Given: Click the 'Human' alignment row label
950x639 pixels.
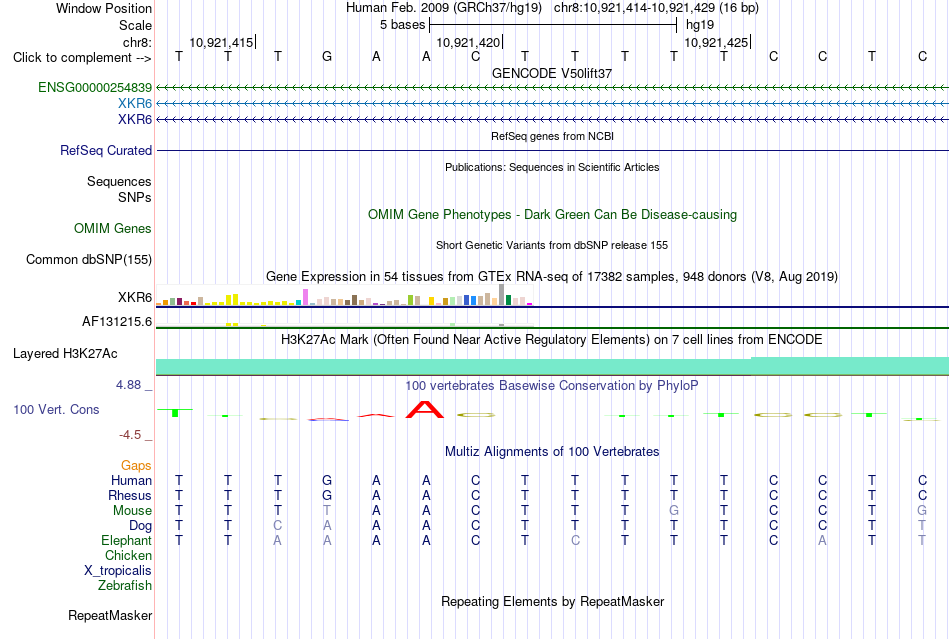Looking at the screenshot, I should (x=131, y=480).
